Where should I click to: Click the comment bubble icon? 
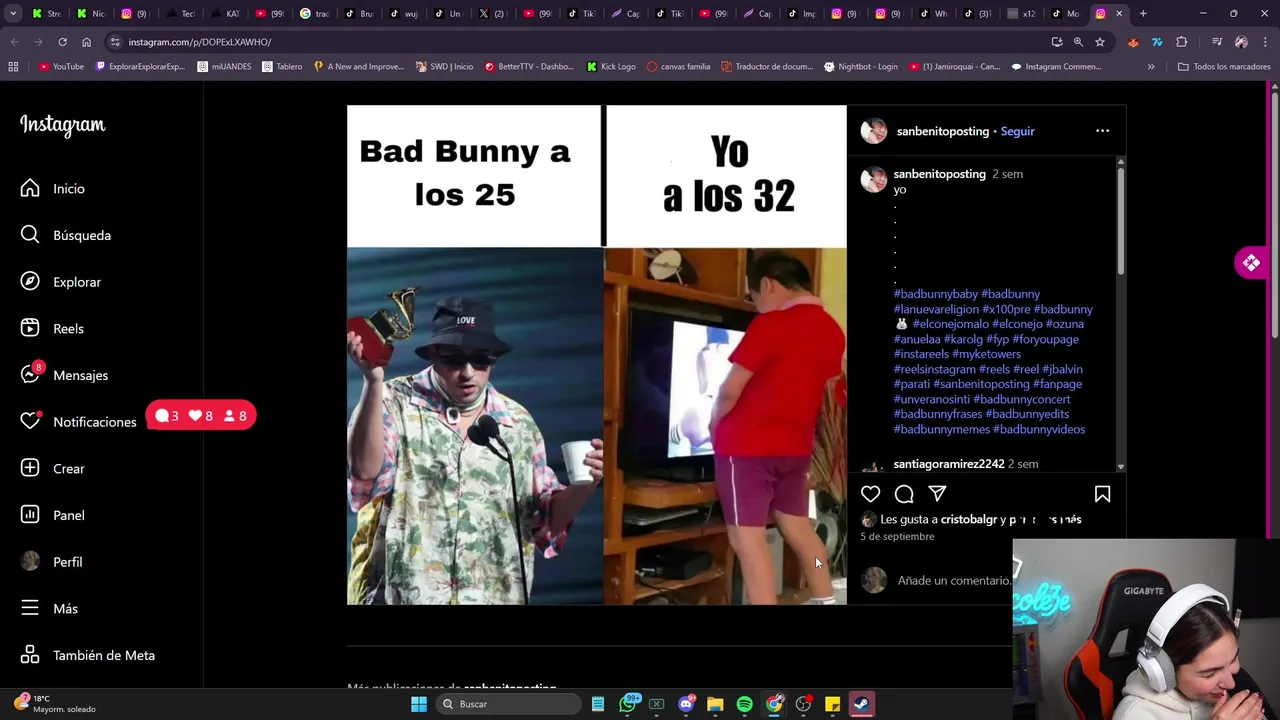(x=904, y=494)
